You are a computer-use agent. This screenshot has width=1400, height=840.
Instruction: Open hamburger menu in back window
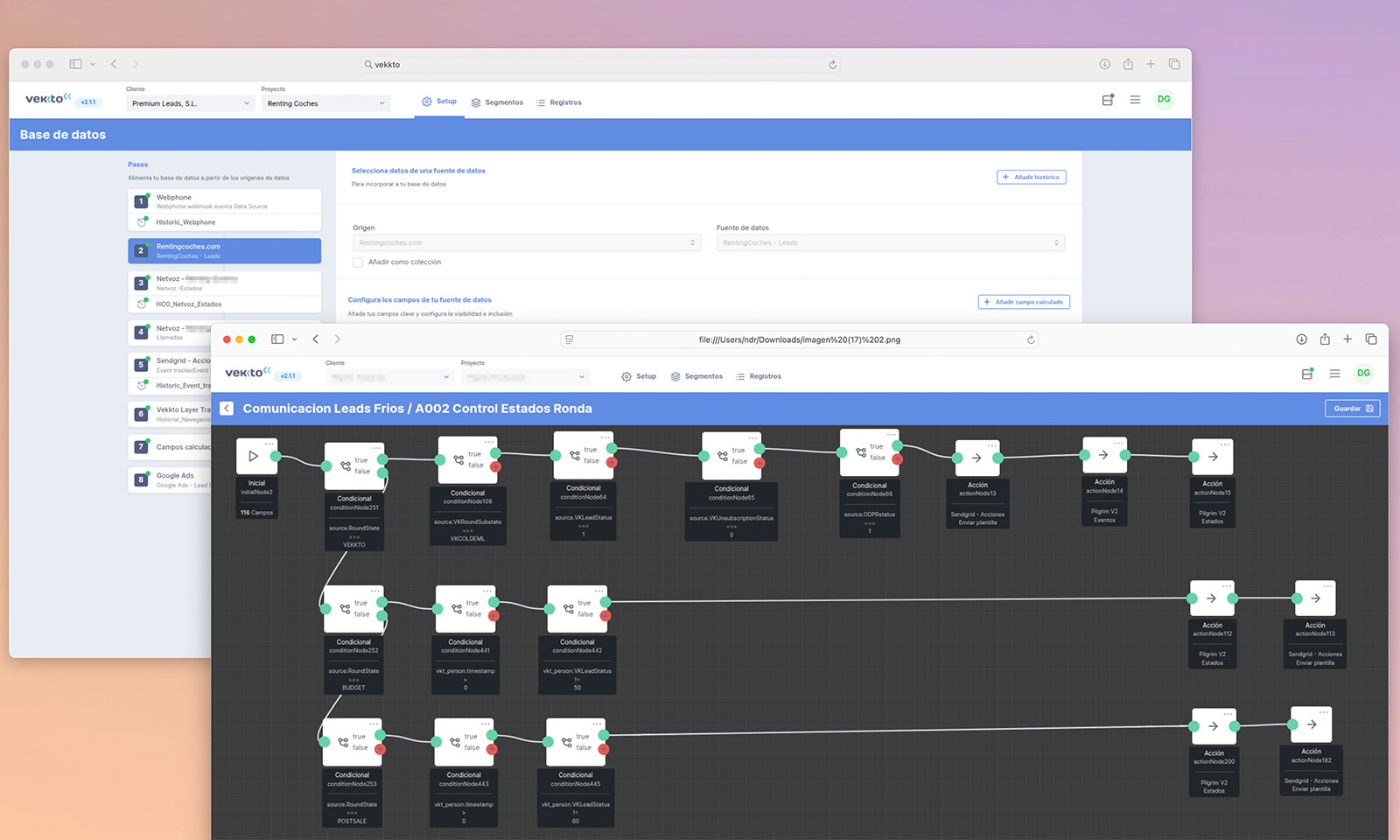(1135, 100)
